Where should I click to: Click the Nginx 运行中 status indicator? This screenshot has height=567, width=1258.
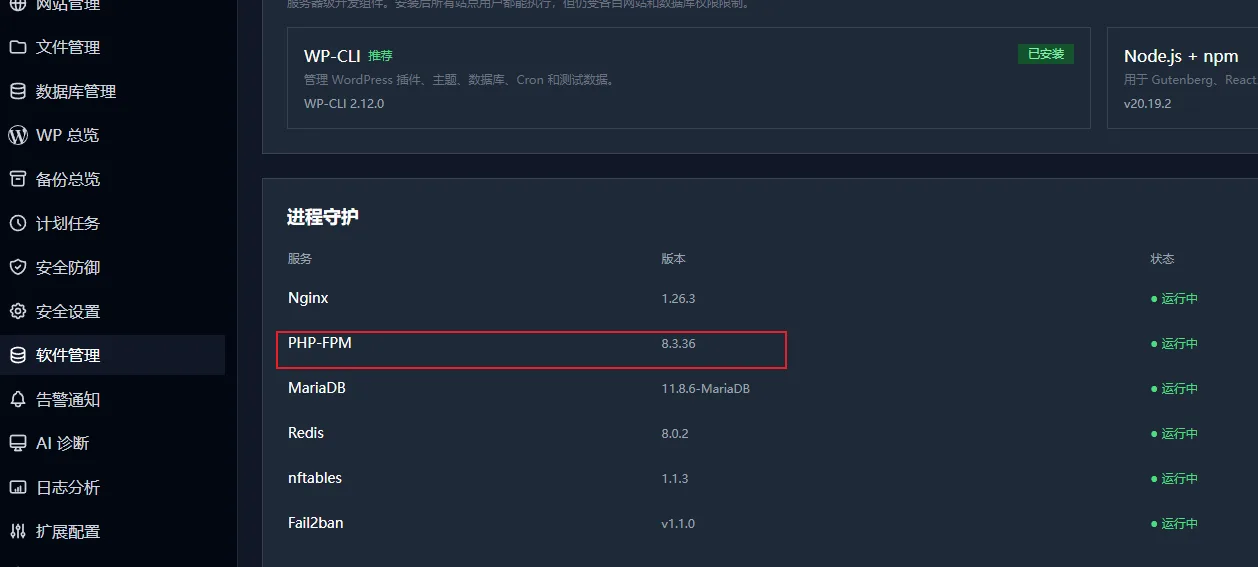[1174, 298]
